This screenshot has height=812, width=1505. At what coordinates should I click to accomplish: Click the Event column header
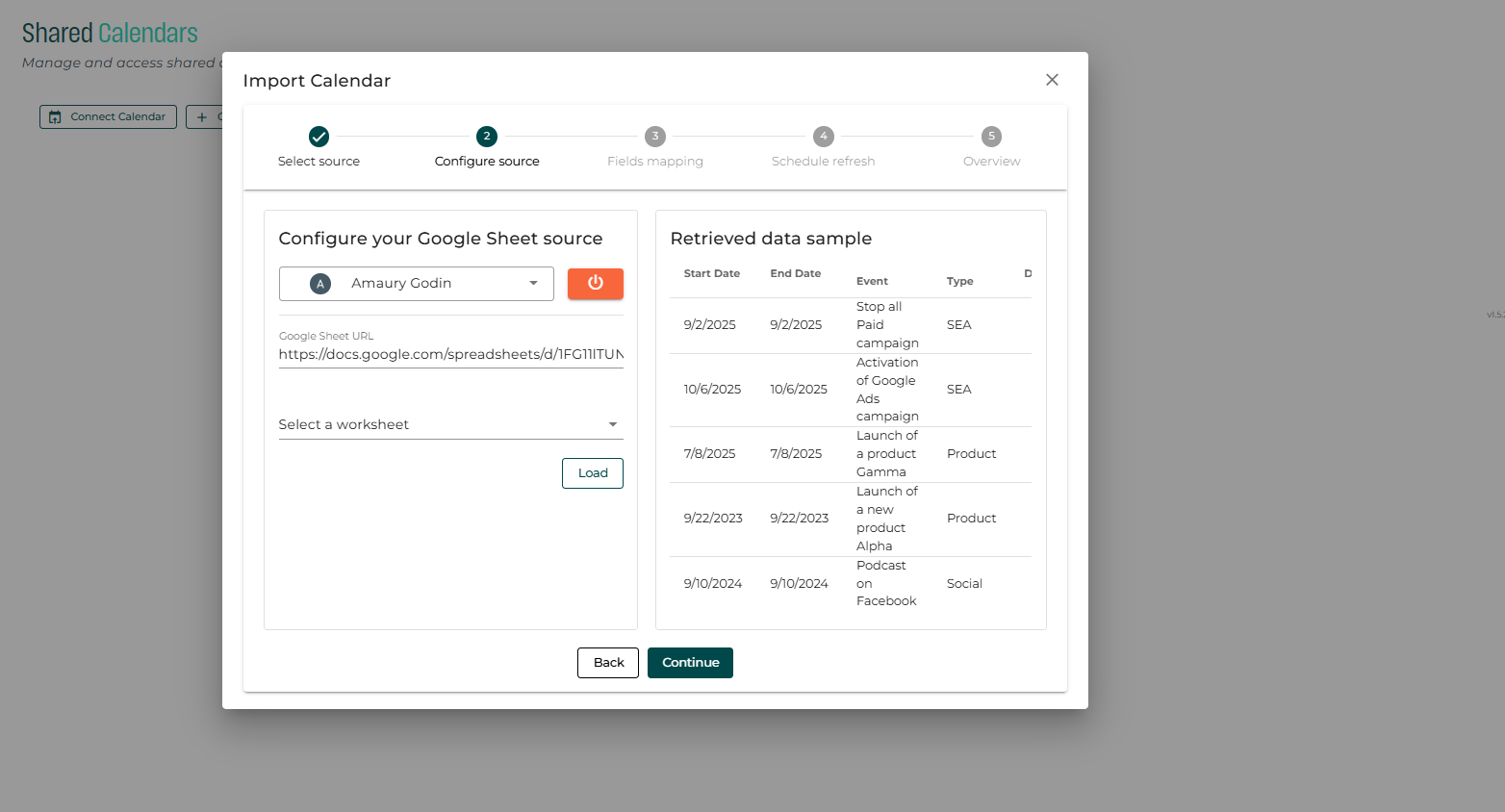coord(872,281)
